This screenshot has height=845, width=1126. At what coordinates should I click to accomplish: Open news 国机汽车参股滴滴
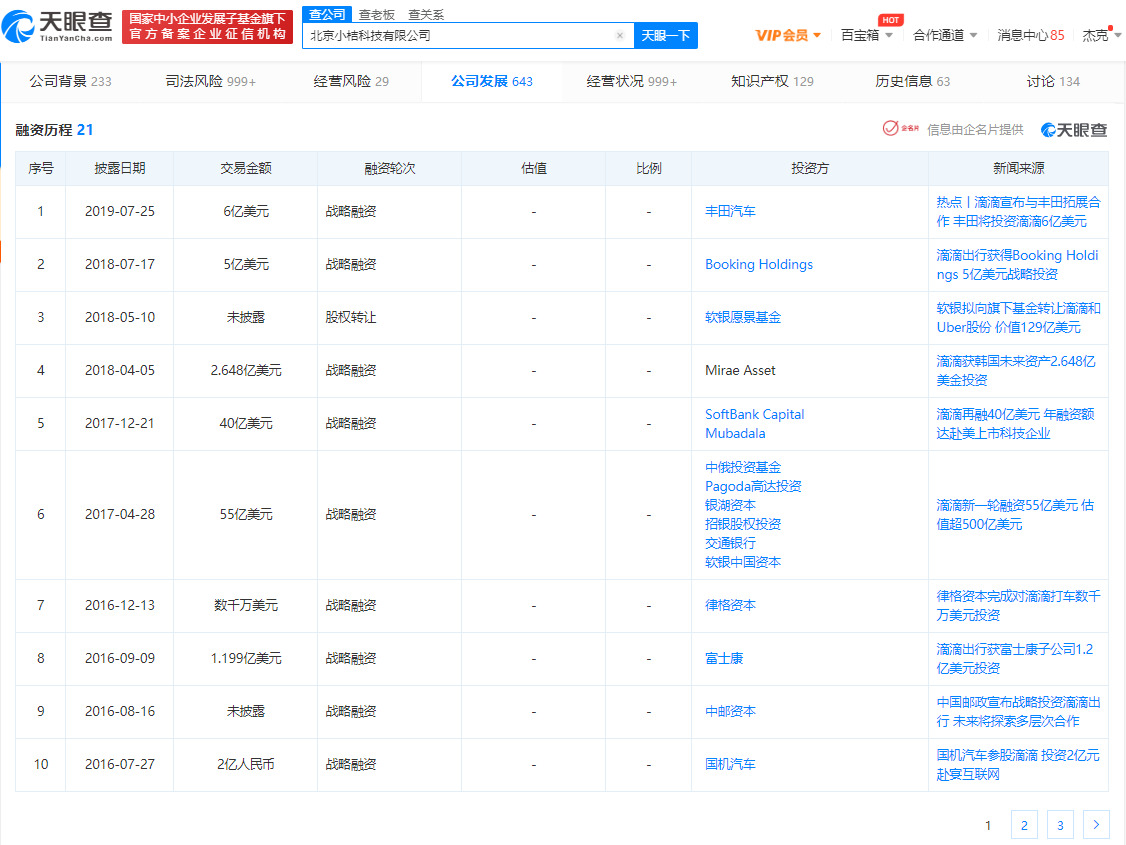click(x=1018, y=765)
